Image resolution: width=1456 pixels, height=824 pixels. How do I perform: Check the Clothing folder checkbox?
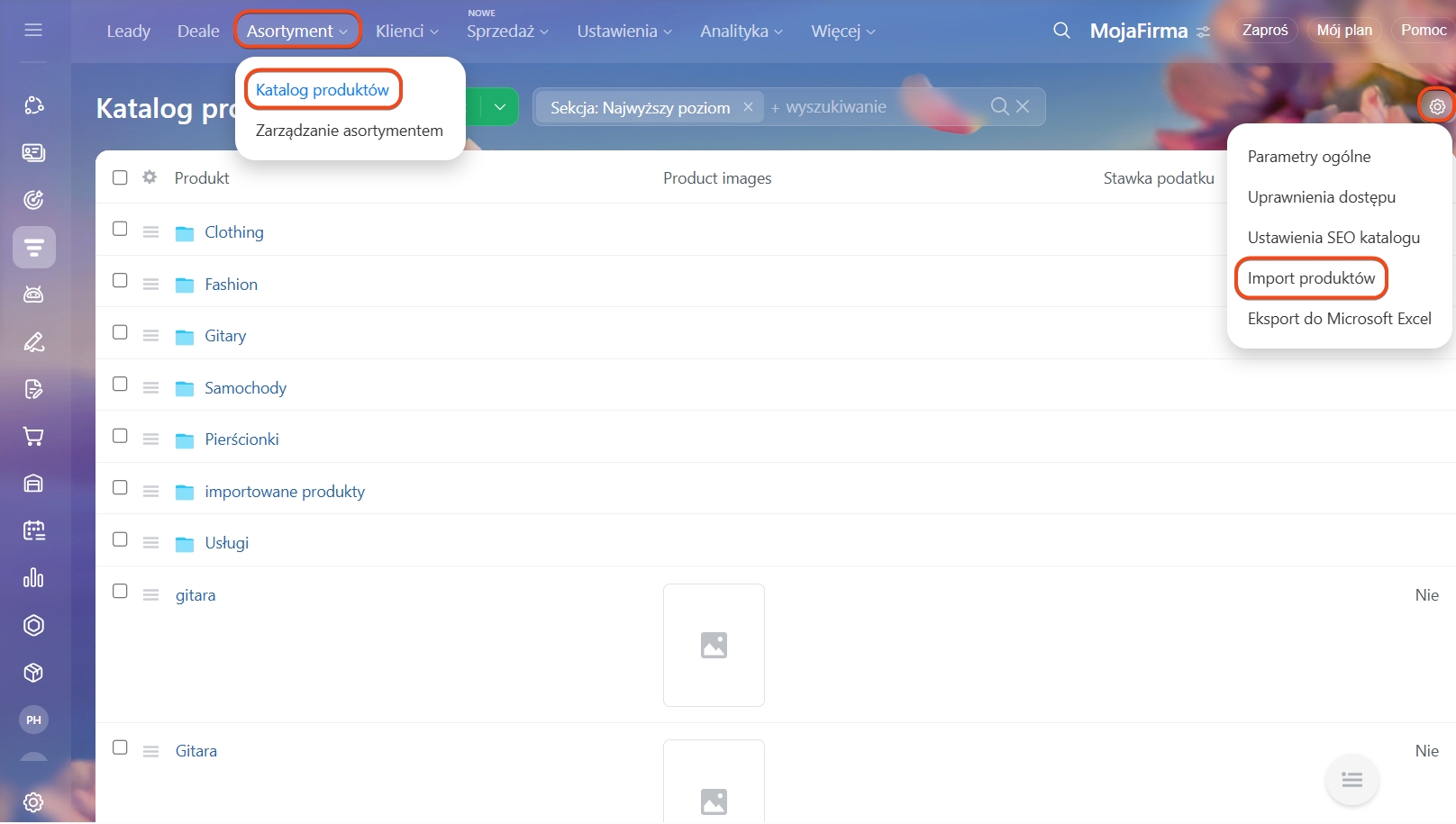120,229
